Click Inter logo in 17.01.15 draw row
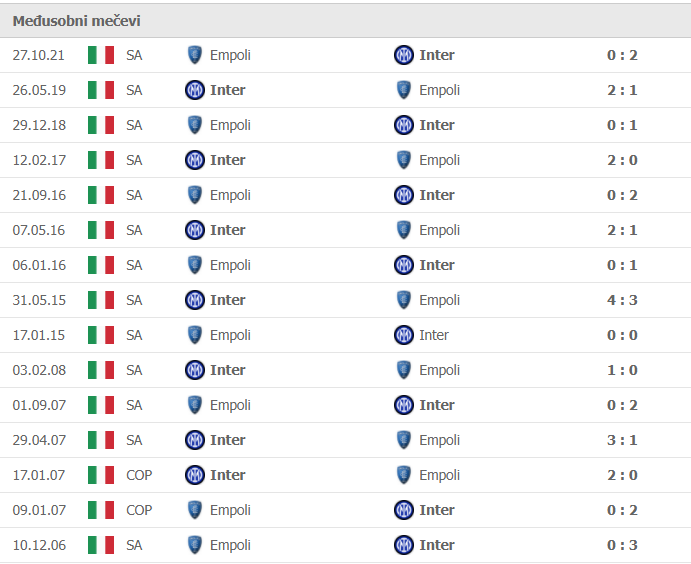 point(404,335)
